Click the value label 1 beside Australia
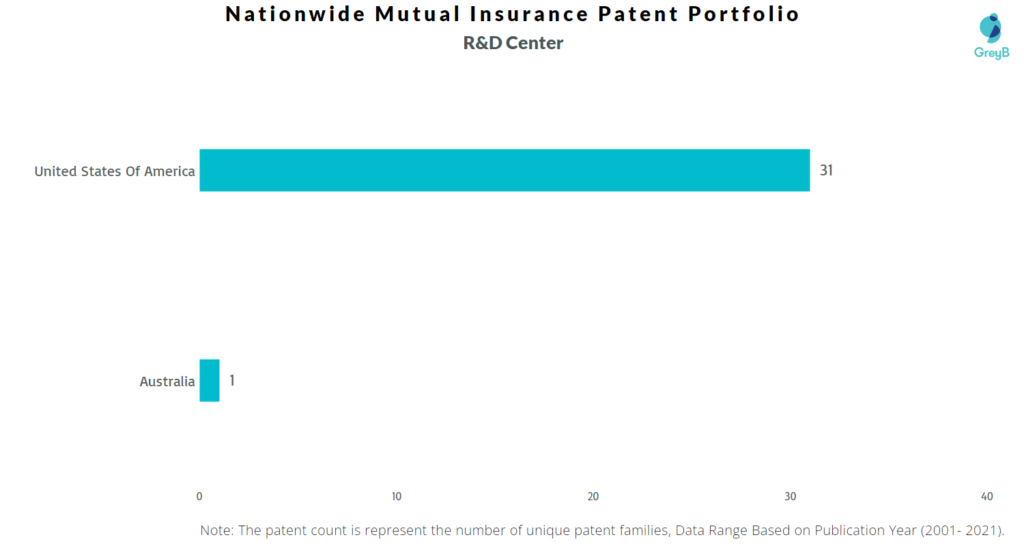 click(232, 380)
